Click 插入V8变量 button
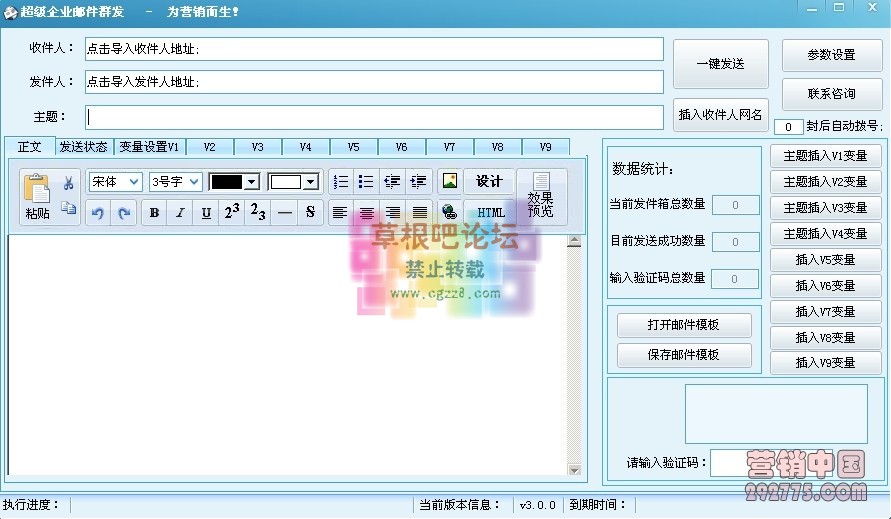The height and width of the screenshot is (519, 891). click(x=826, y=338)
